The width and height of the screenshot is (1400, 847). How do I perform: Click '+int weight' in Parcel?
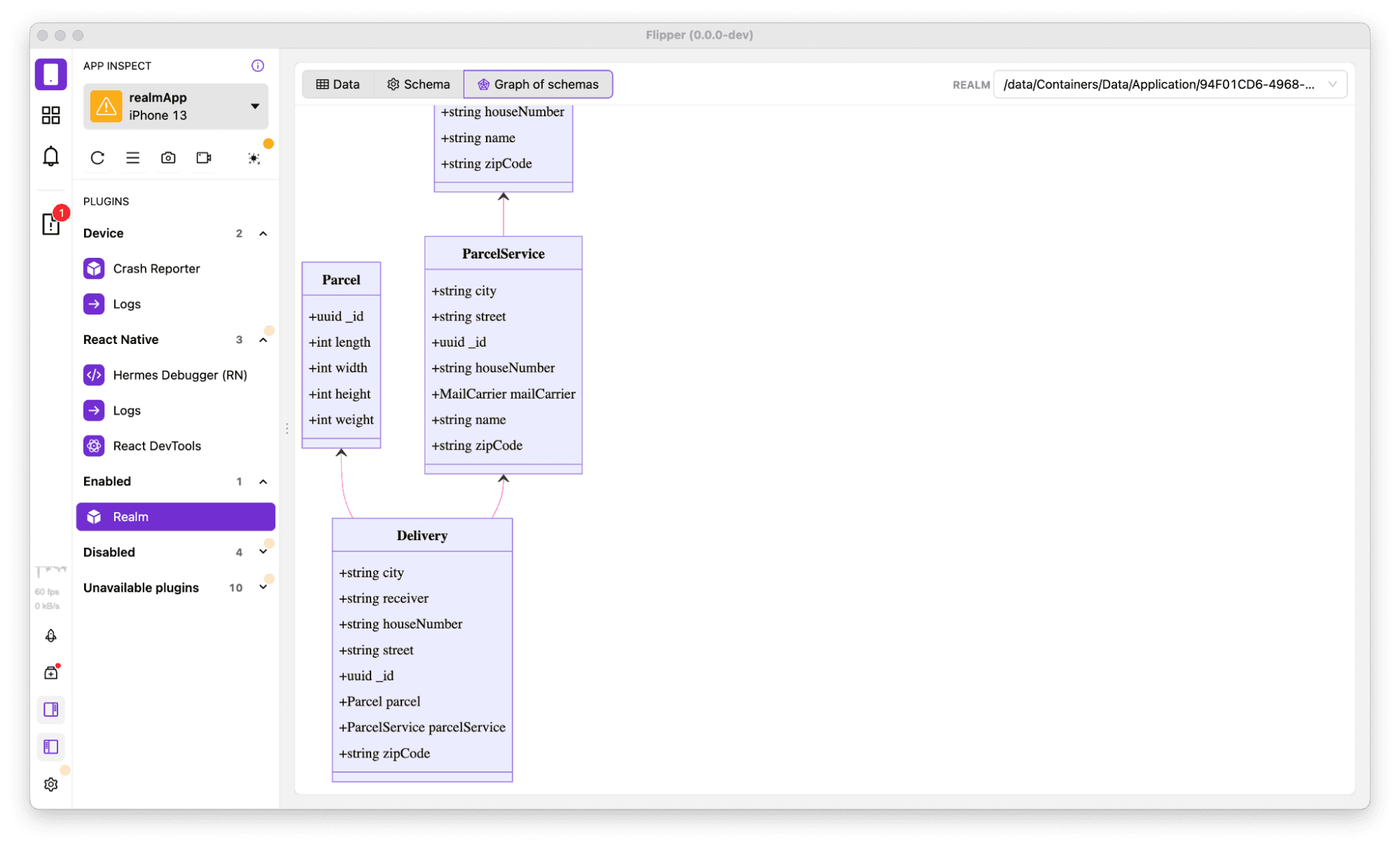click(341, 420)
